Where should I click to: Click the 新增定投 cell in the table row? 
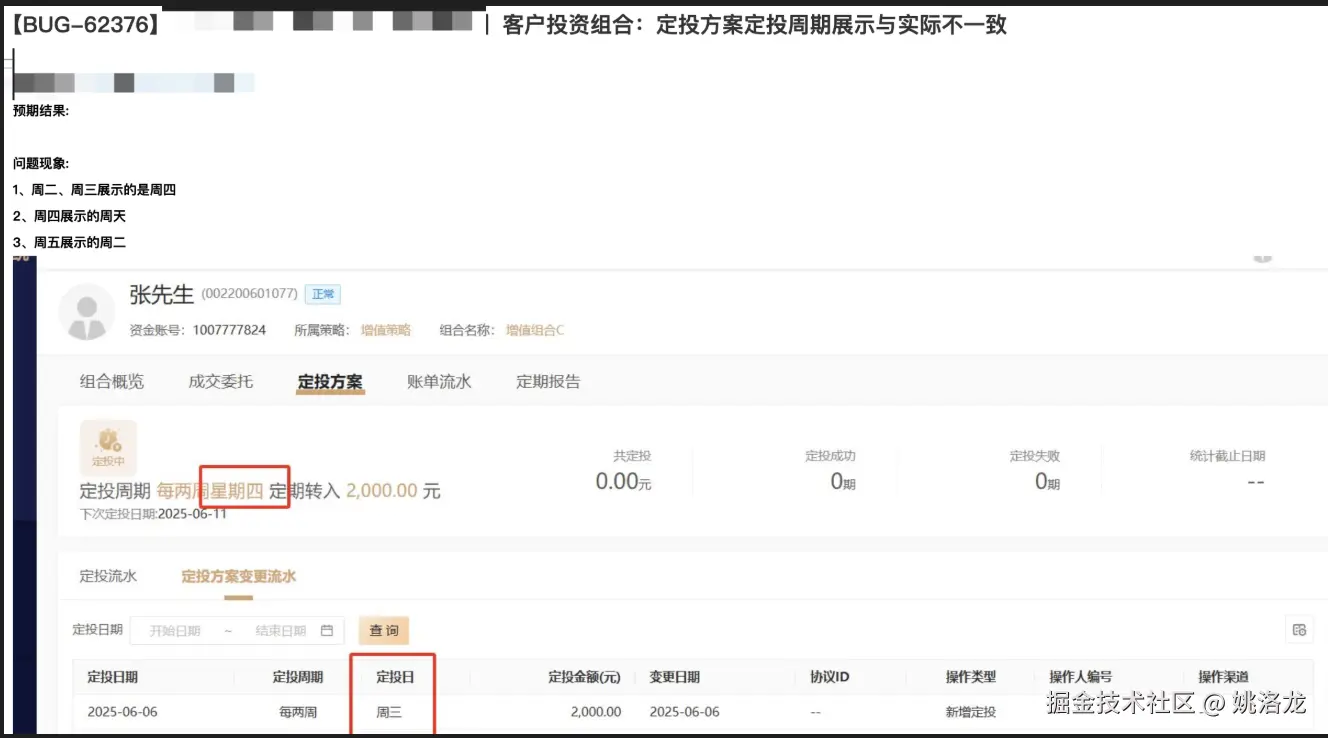pyautogui.click(x=971, y=712)
